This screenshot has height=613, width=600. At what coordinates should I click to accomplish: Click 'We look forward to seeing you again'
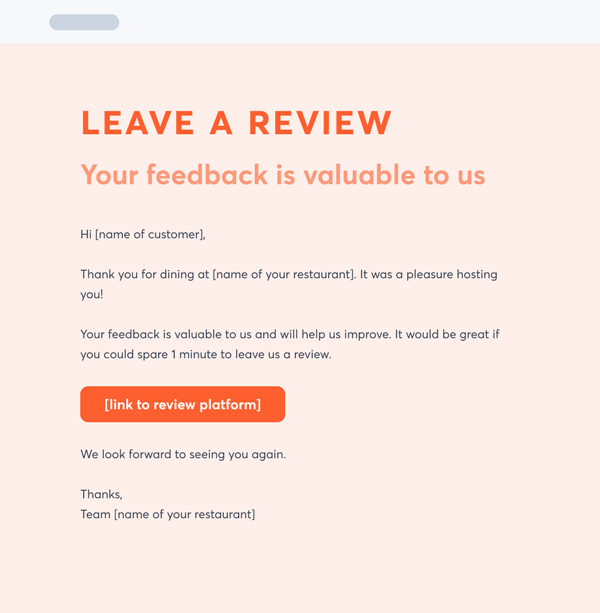tap(183, 454)
